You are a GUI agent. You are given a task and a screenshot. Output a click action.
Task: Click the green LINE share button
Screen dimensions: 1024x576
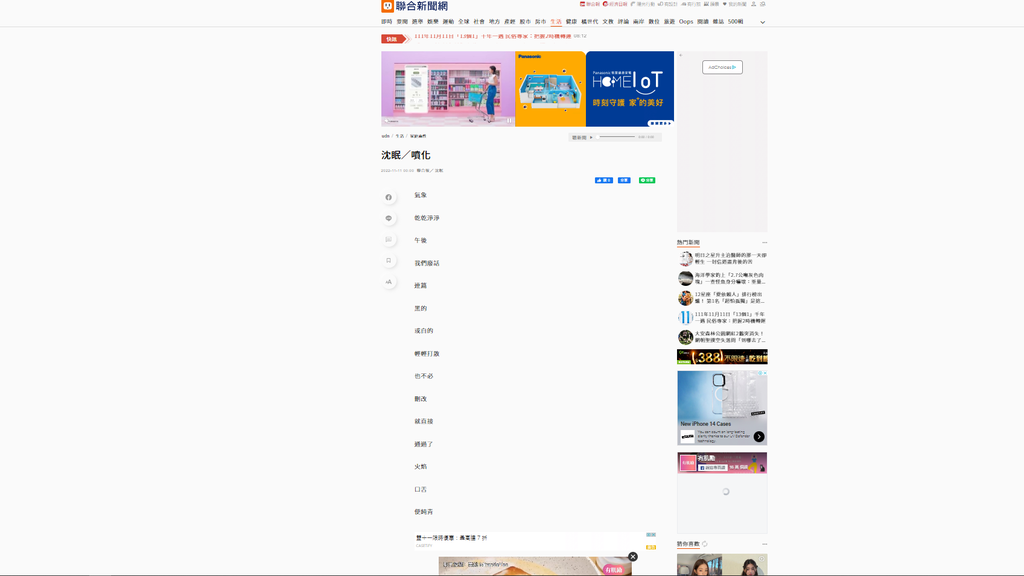(x=647, y=180)
